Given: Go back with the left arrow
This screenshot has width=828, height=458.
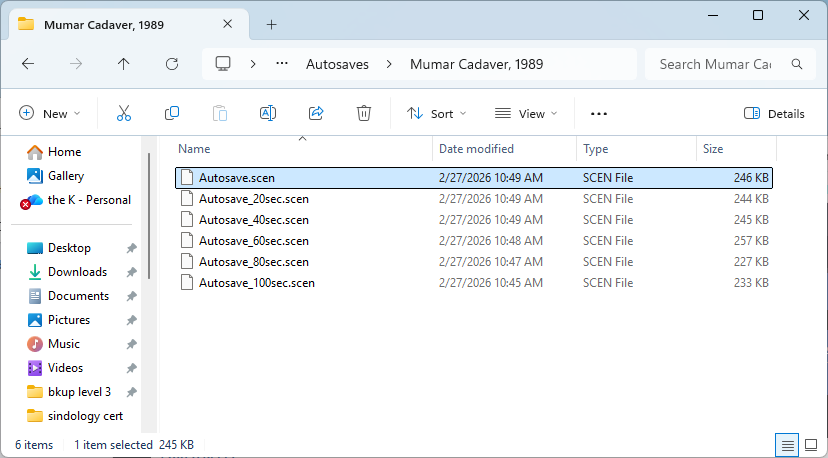Looking at the screenshot, I should tap(28, 64).
